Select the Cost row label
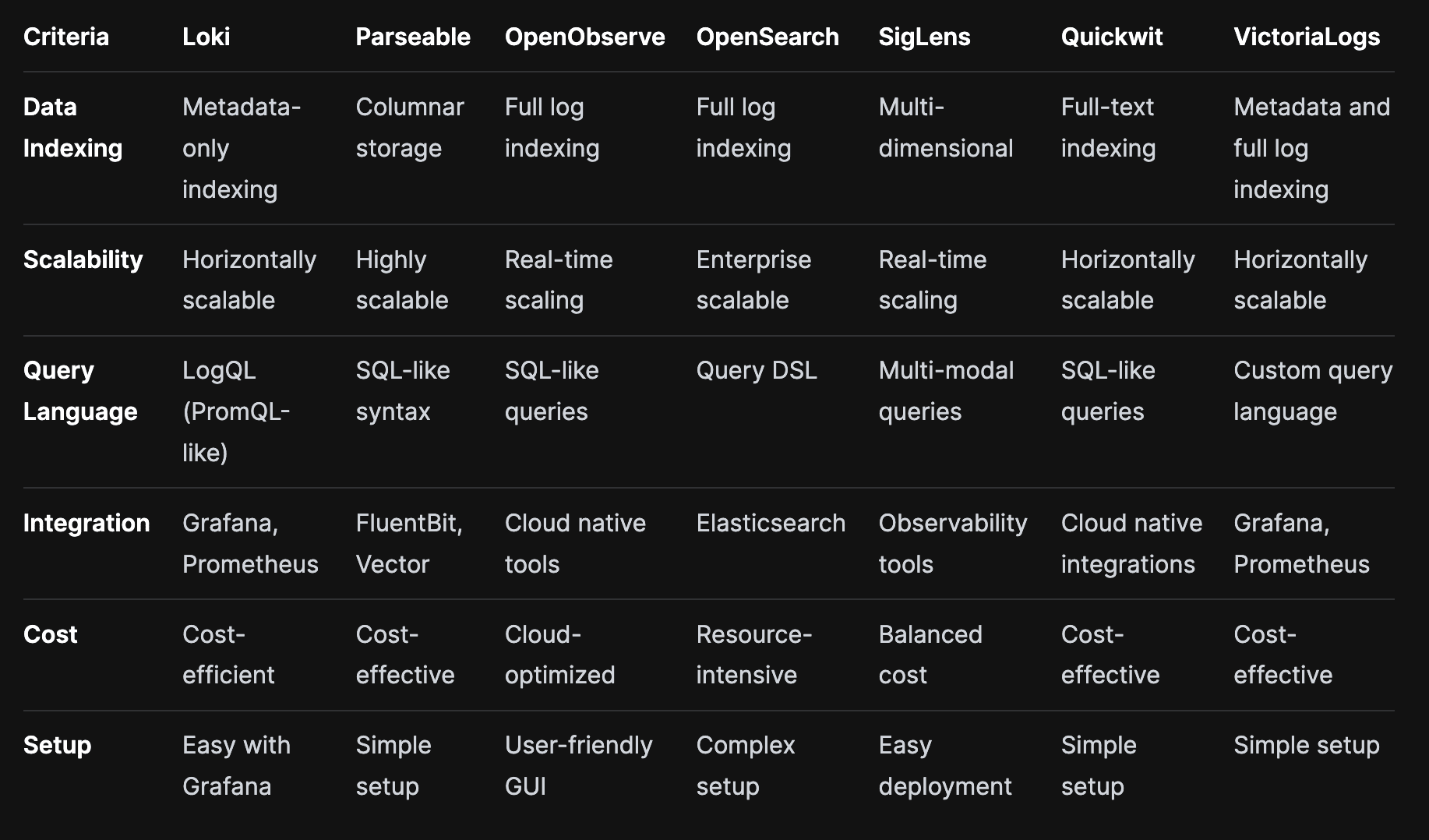Image resolution: width=1429 pixels, height=840 pixels. pyautogui.click(x=50, y=634)
